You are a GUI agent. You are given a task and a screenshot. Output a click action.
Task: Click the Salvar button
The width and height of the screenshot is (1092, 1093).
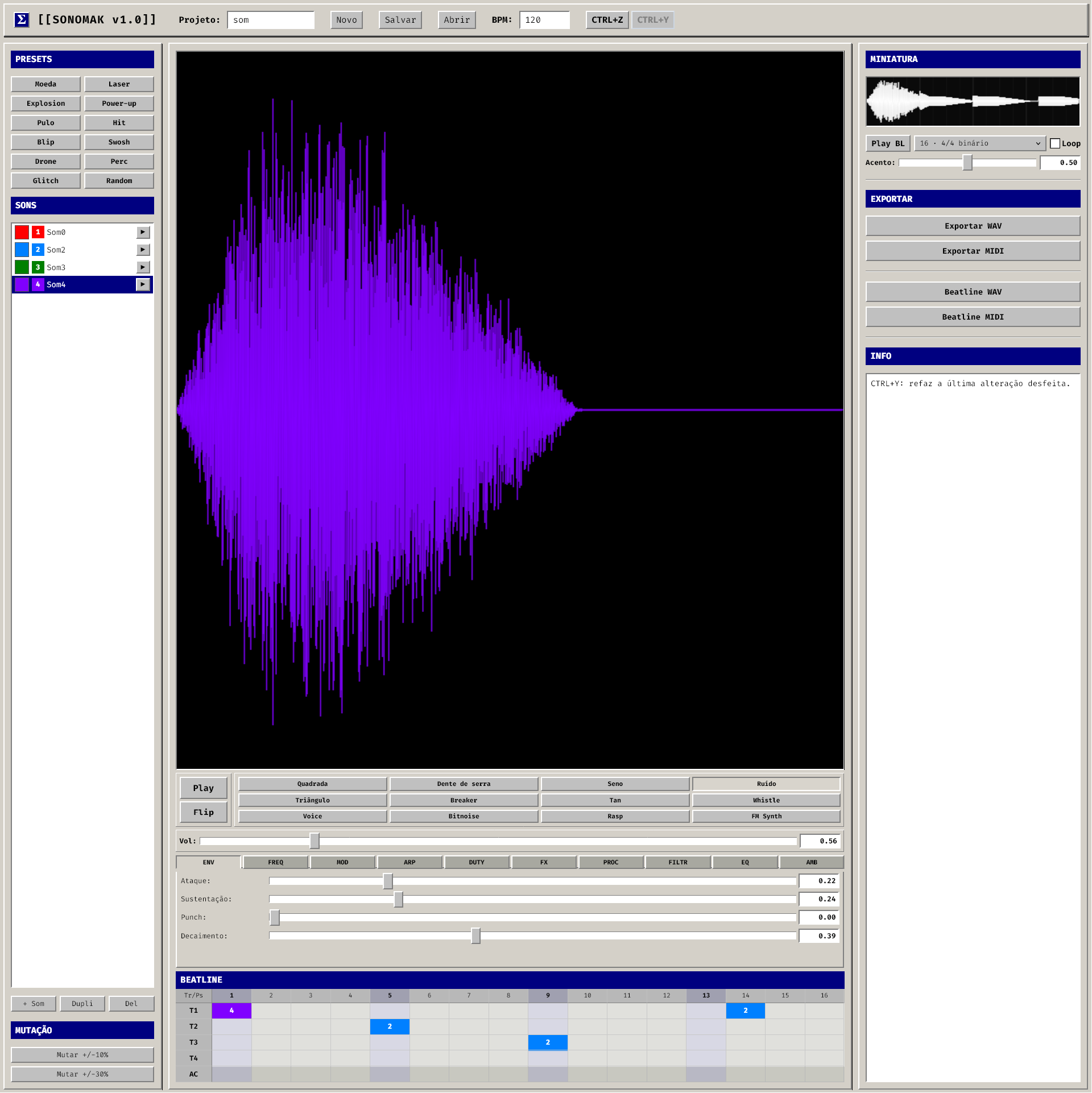tap(400, 20)
